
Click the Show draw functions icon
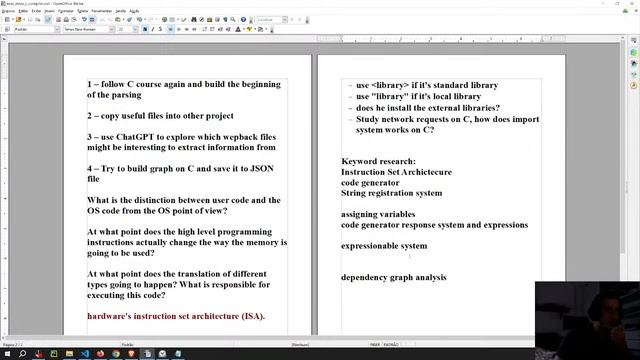click(184, 20)
